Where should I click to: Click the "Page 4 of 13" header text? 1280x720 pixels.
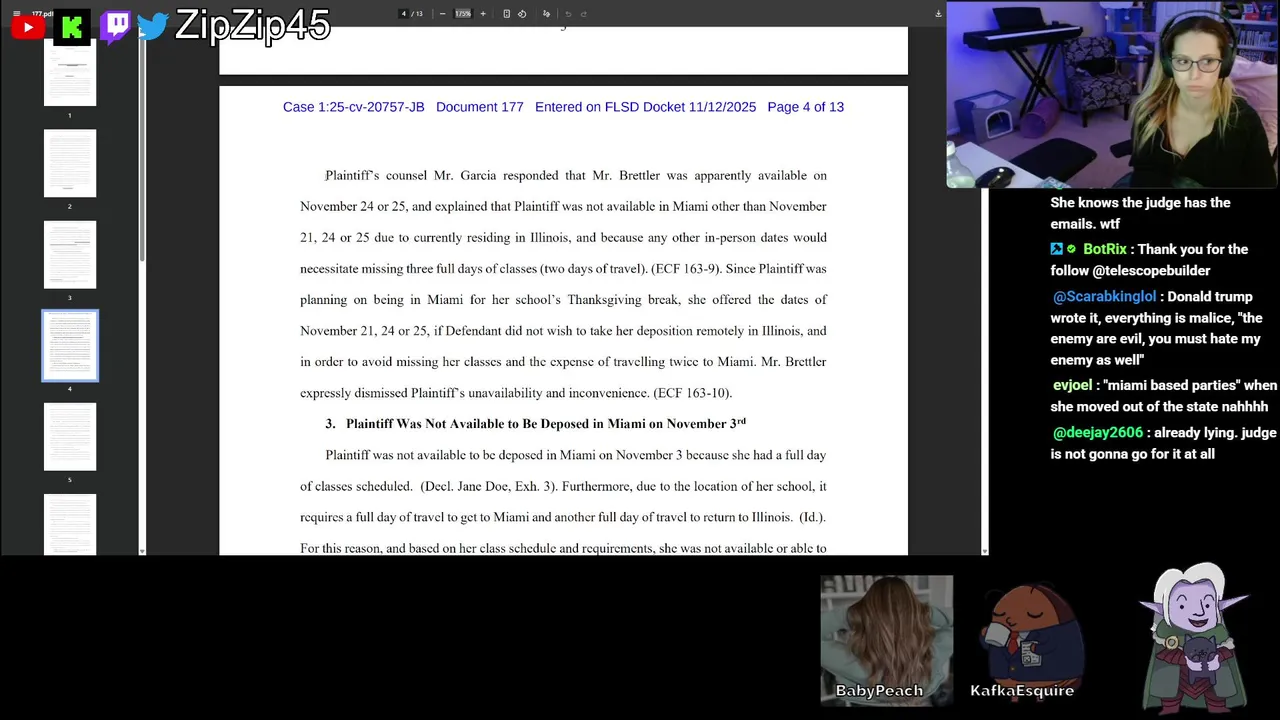805,107
